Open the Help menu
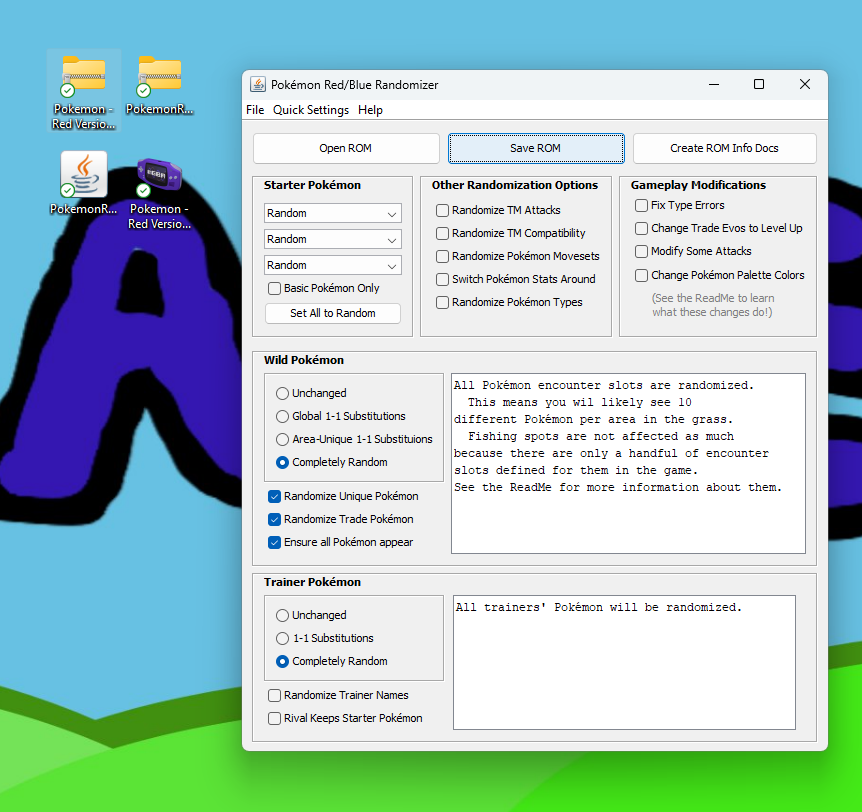Screen dimensions: 862x812 click(x=370, y=110)
